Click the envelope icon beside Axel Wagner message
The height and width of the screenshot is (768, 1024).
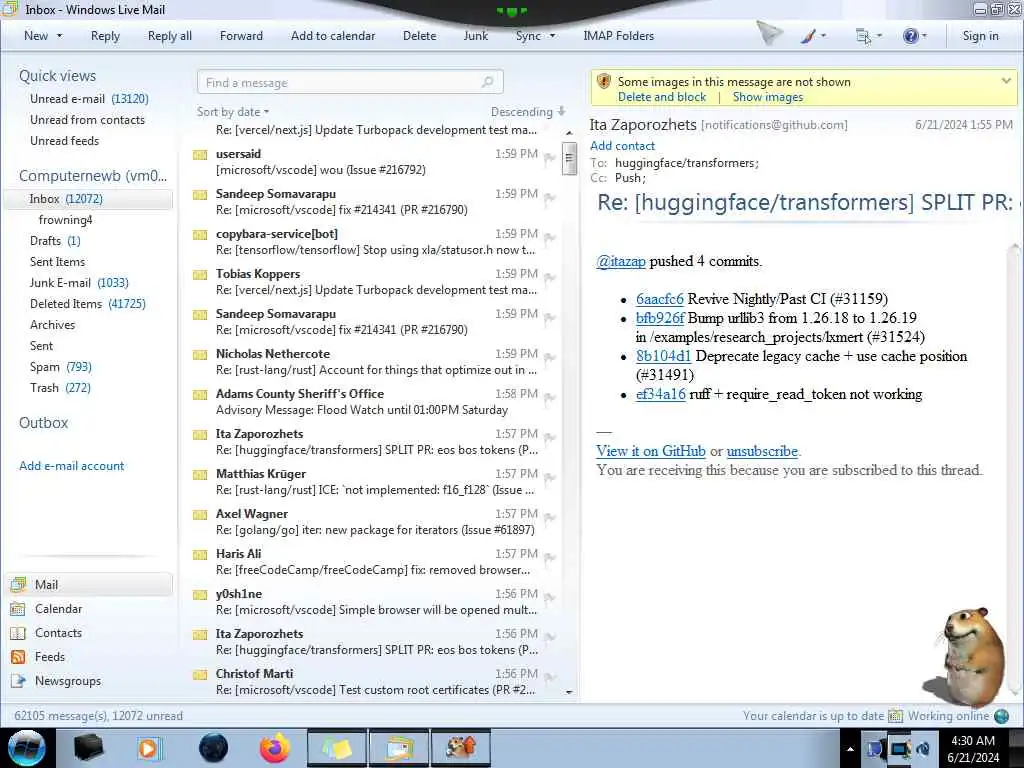click(200, 515)
